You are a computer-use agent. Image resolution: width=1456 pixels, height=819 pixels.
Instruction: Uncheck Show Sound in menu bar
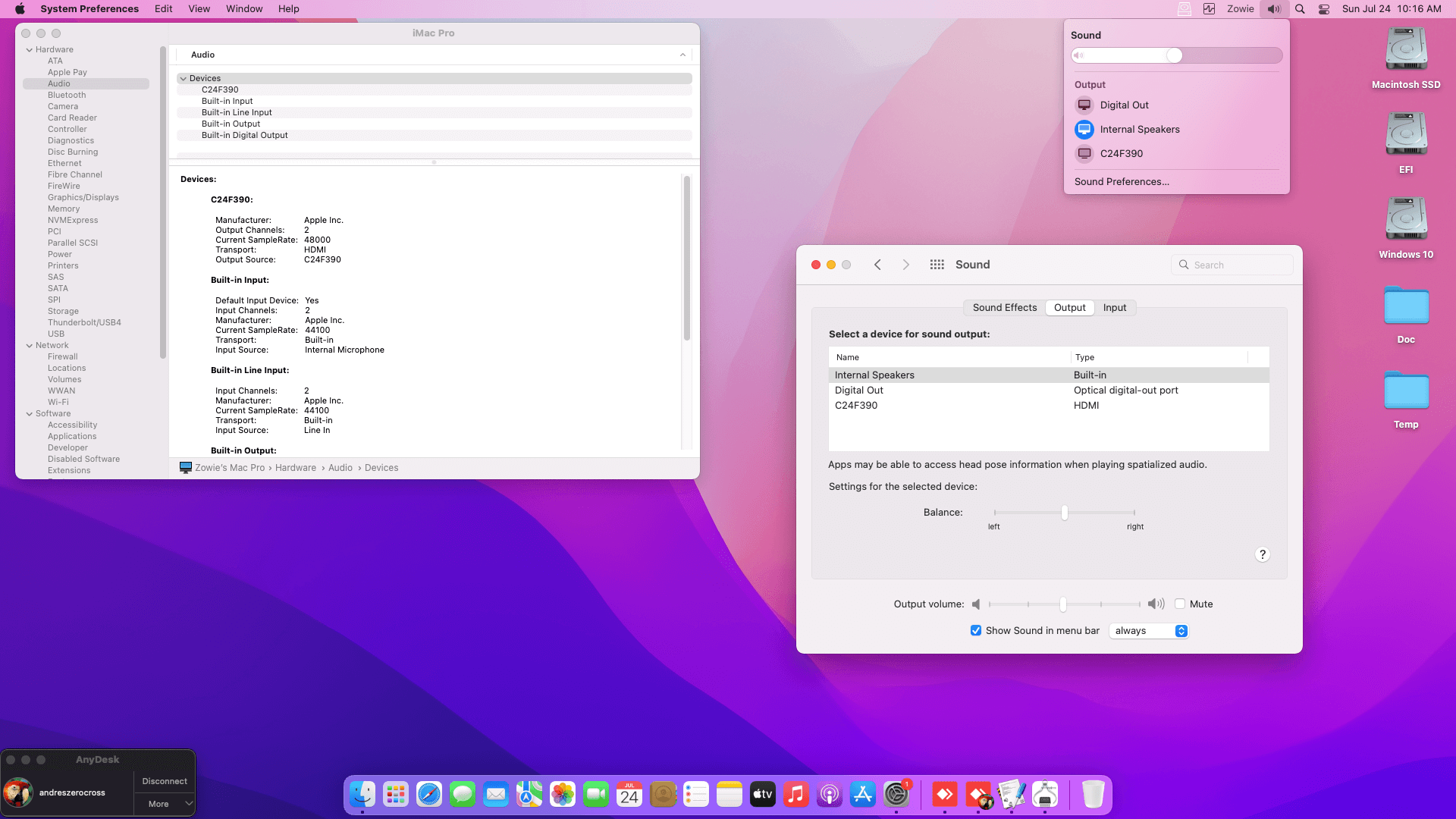pyautogui.click(x=976, y=631)
